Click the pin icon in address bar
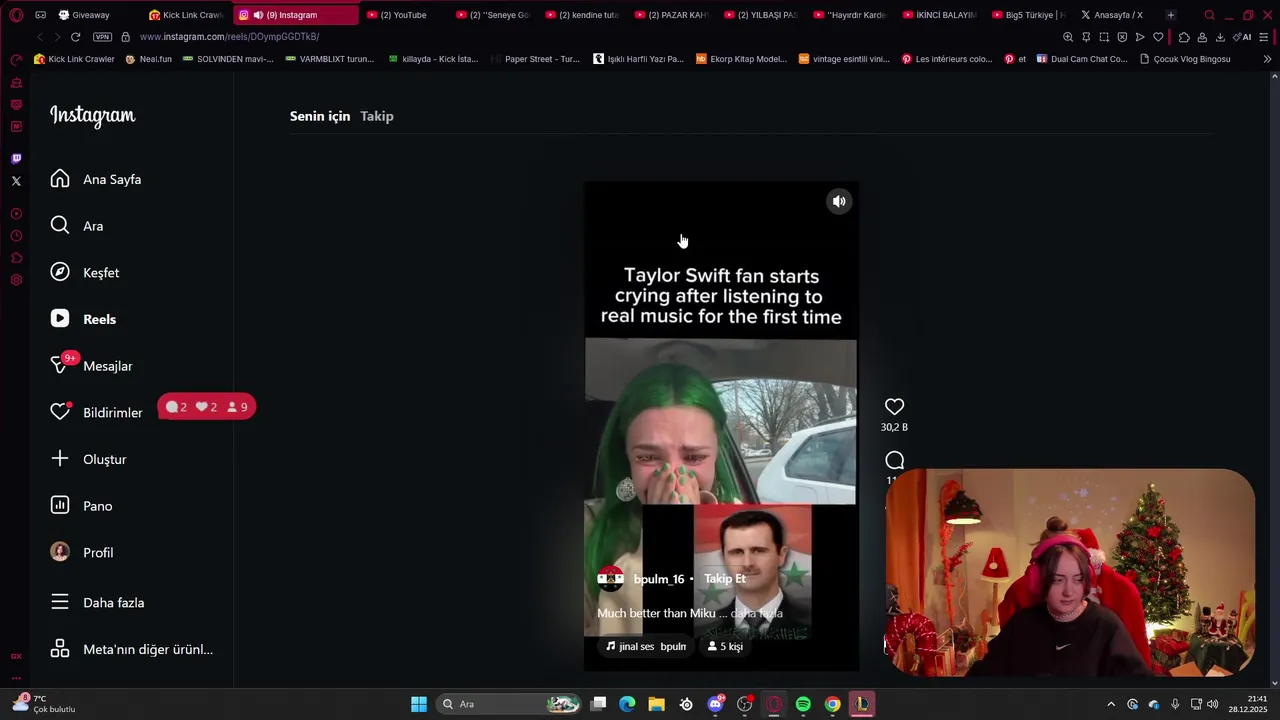The height and width of the screenshot is (720, 1280). click(x=1086, y=37)
